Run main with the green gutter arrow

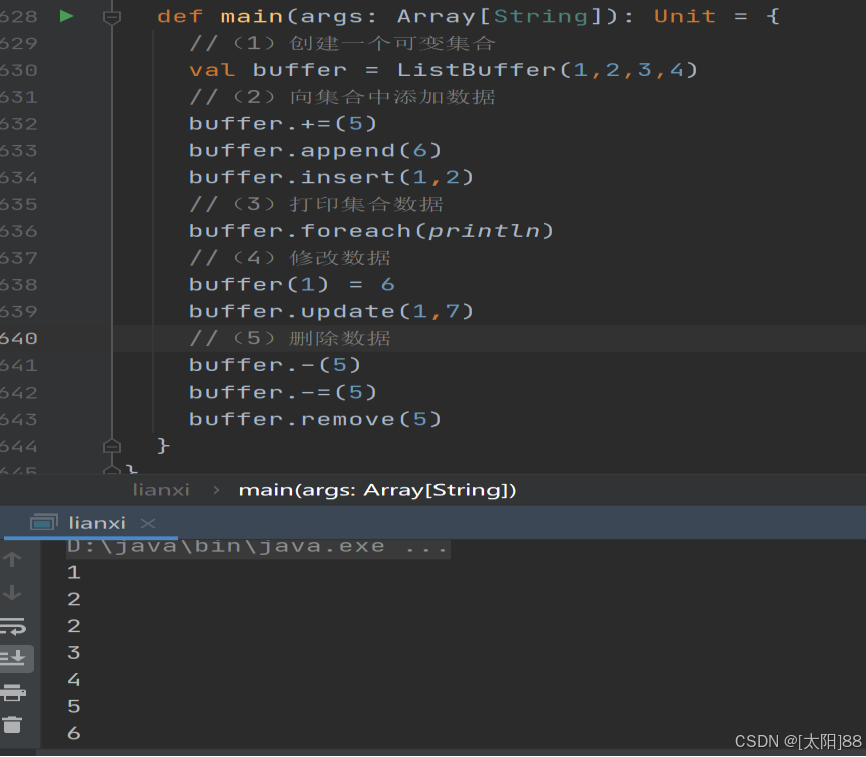point(66,16)
